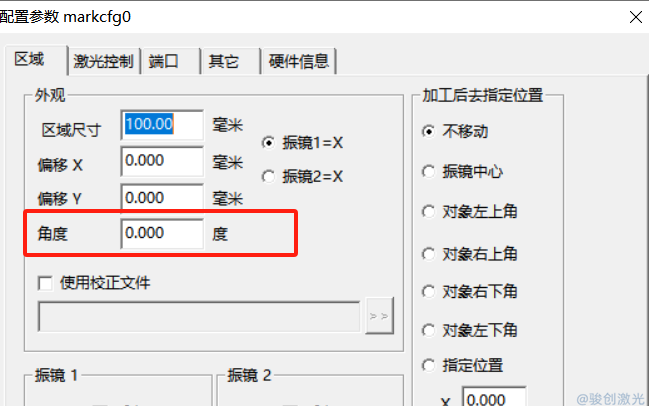Open the 激光控制 tab
This screenshot has height=406, width=649.
click(103, 62)
